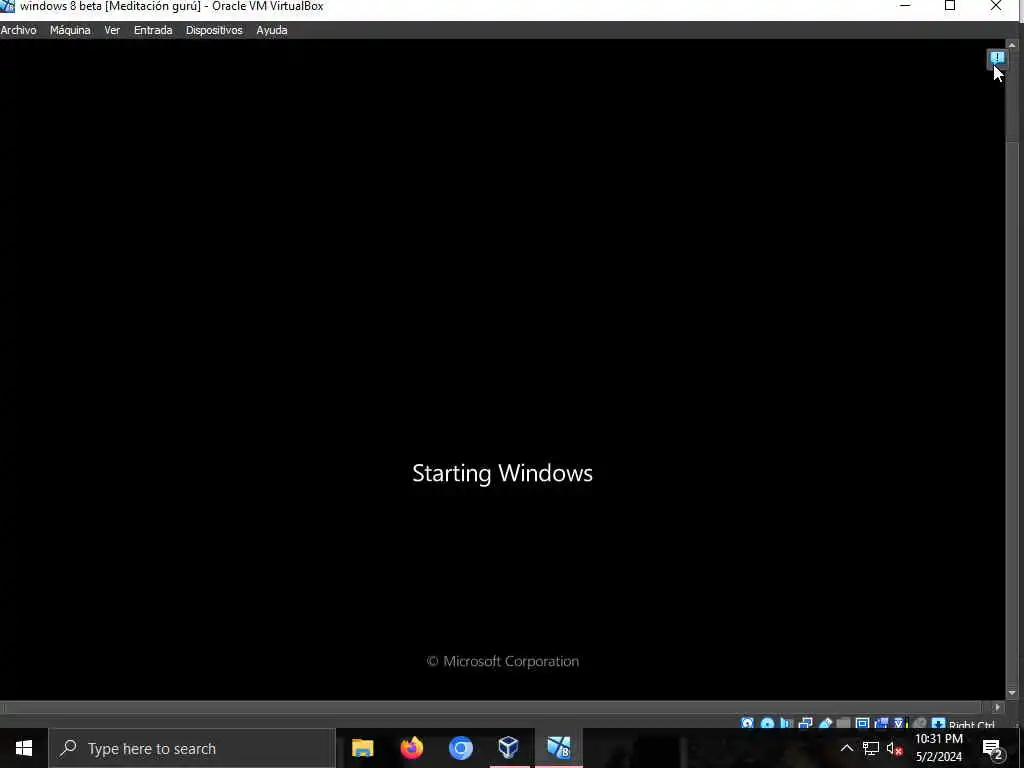Click the optical drive status icon
The width and height of the screenshot is (1024, 768).
tap(767, 724)
